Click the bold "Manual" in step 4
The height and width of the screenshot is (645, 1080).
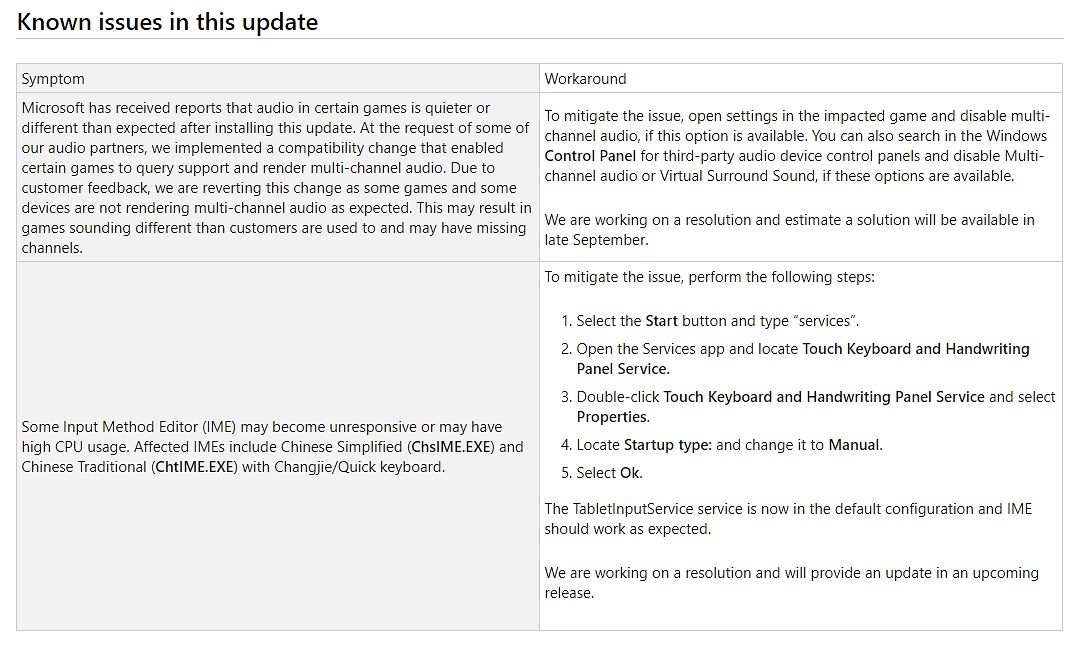tap(855, 445)
